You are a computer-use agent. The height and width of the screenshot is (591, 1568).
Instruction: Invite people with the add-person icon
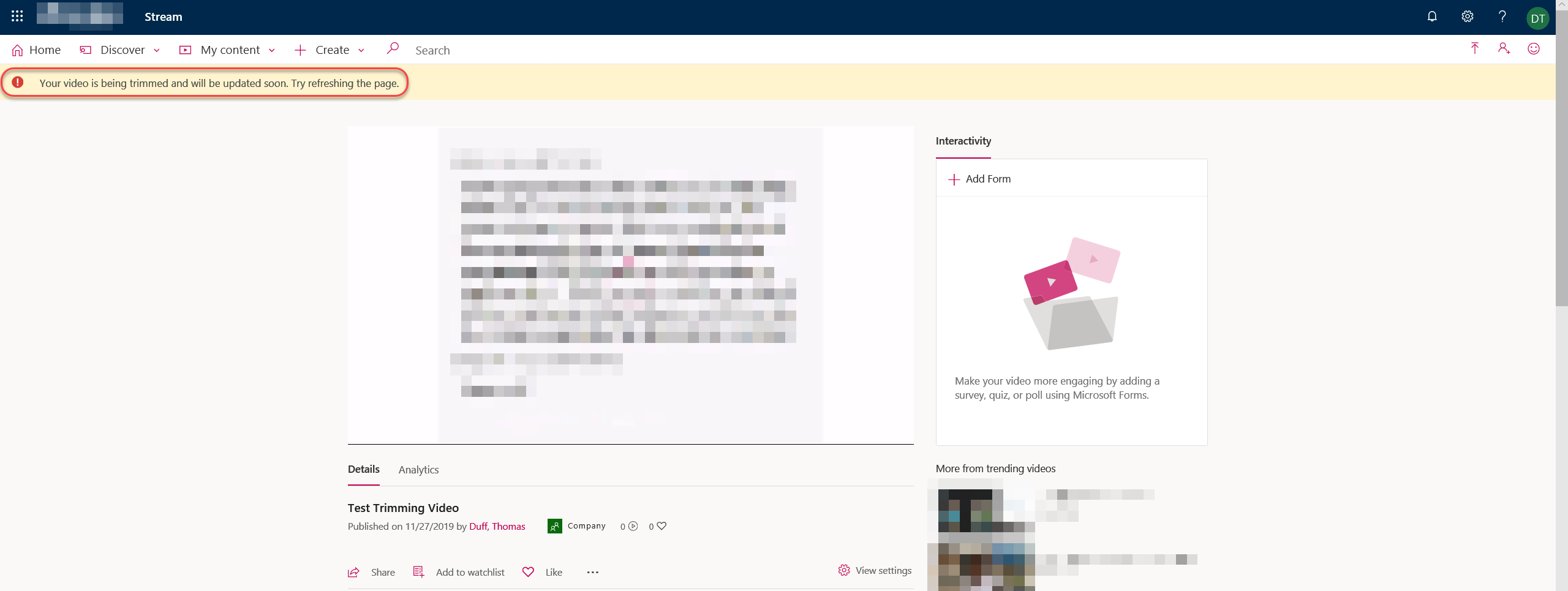1504,49
